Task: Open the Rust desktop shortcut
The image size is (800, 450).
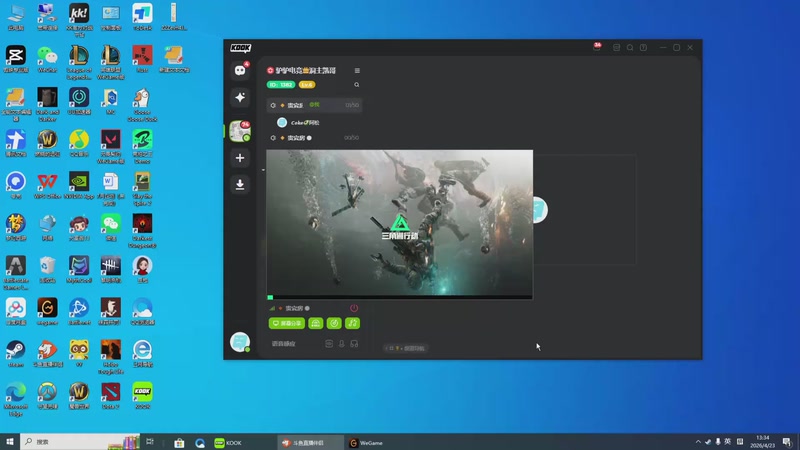Action: tap(142, 59)
